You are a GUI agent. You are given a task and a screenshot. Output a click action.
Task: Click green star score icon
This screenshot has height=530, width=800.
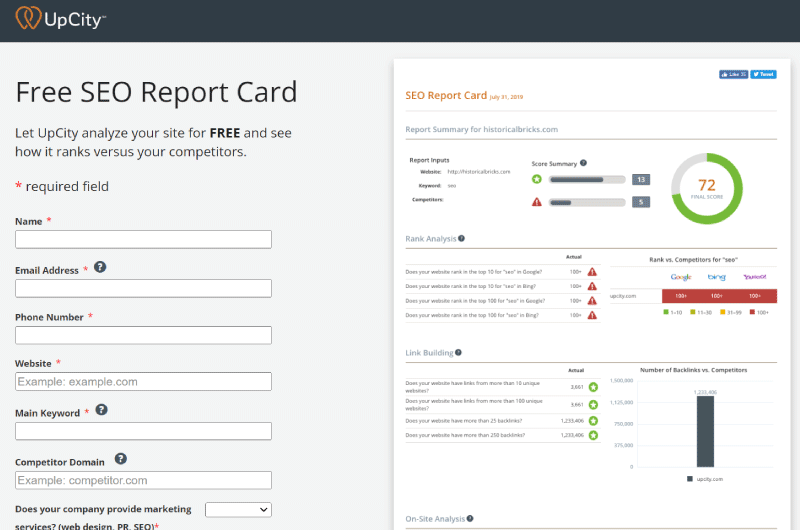pyautogui.click(x=537, y=179)
